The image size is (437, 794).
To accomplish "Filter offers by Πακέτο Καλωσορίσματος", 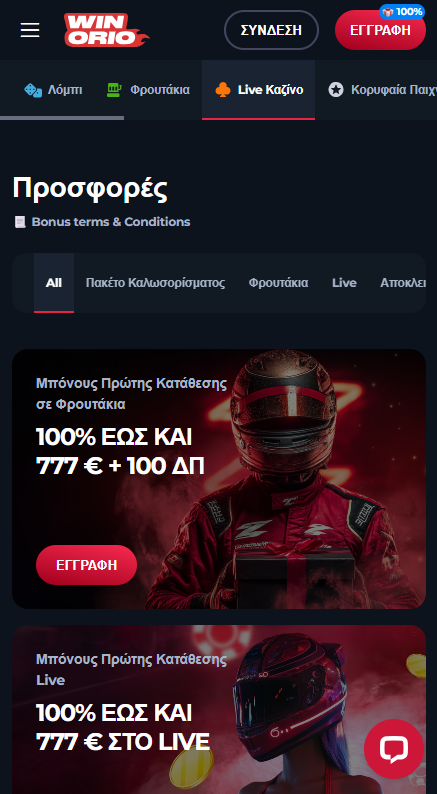I will coord(155,283).
